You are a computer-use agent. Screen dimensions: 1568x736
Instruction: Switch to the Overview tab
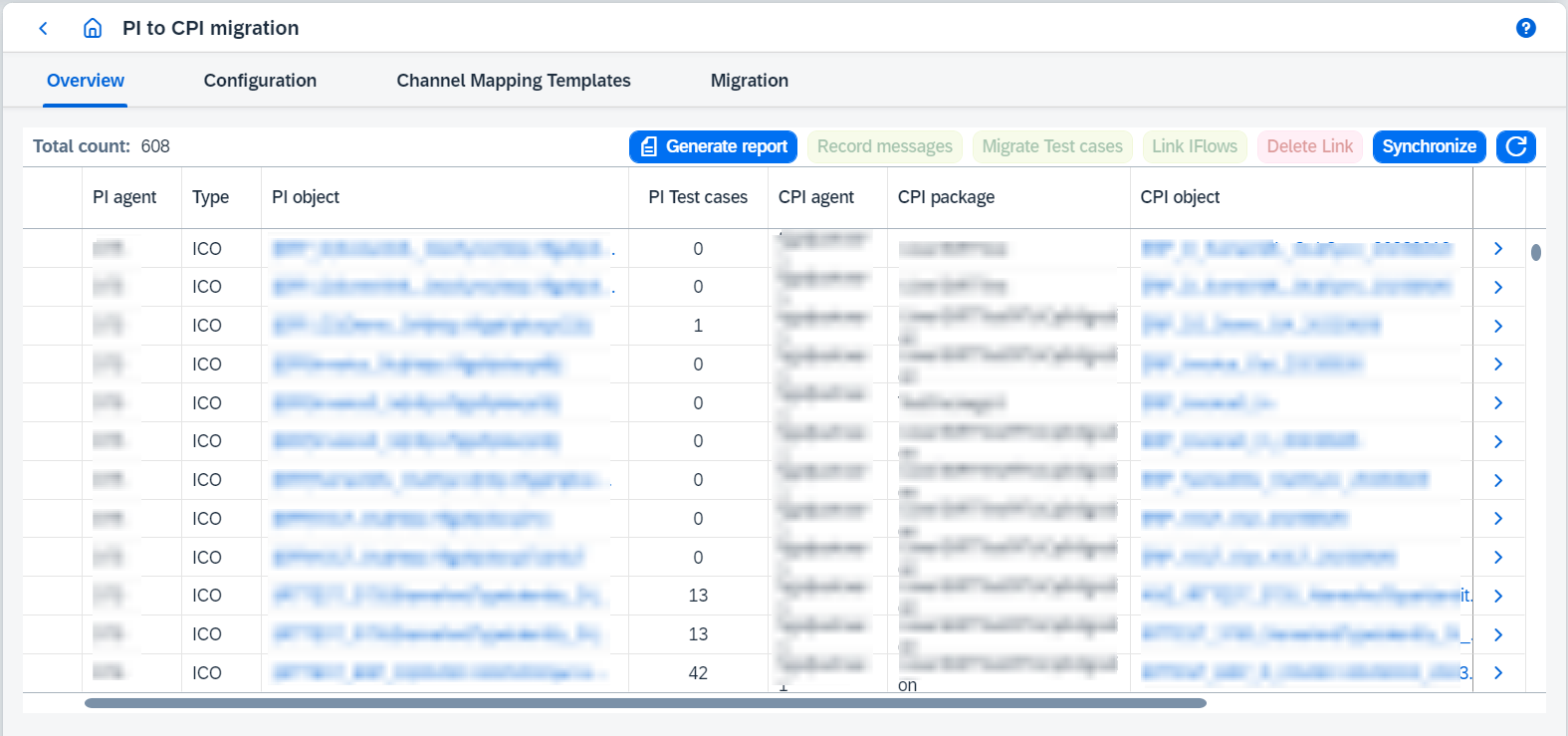coord(86,81)
